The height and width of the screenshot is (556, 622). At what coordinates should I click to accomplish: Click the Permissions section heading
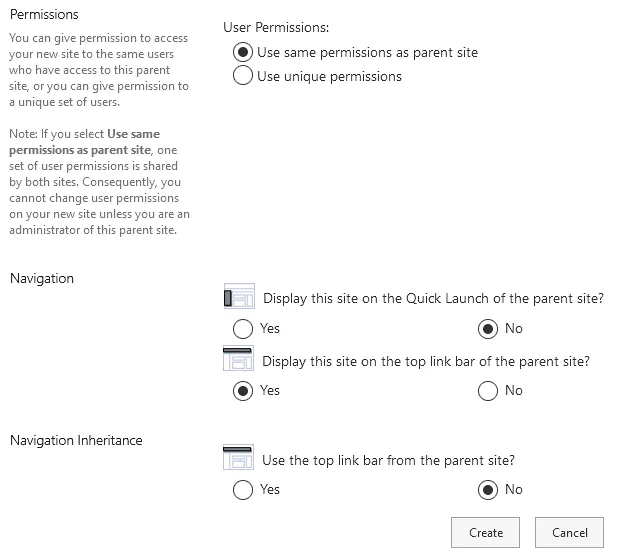point(43,15)
